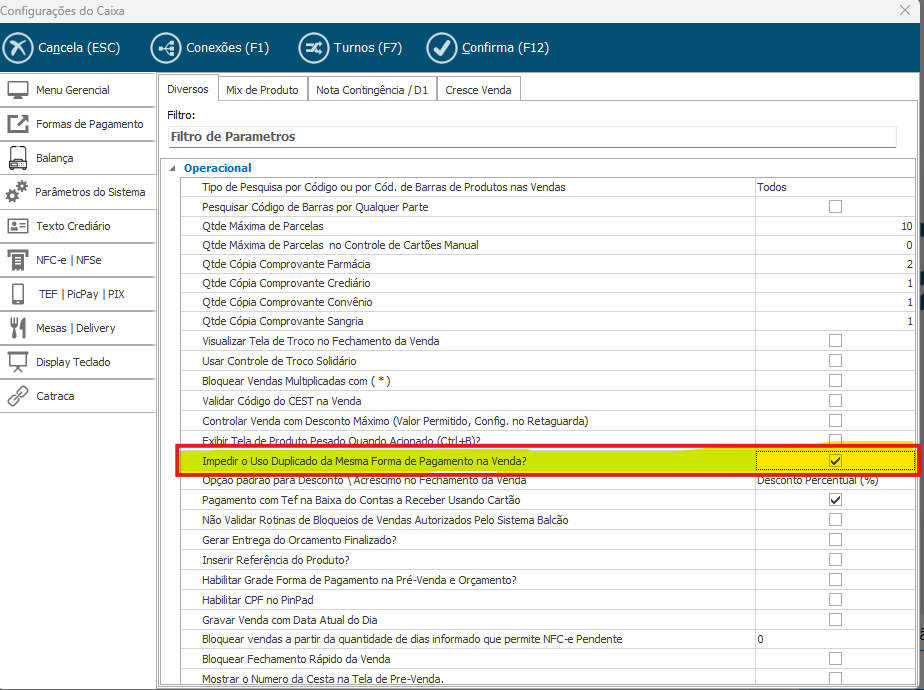Enable Pesquisar Código de Barras por Qualquer Parte
This screenshot has width=924, height=690.
click(835, 207)
